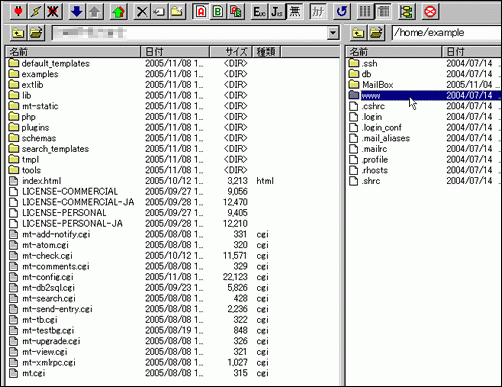Click the Disconnect icon with crossed plug
The width and height of the screenshot is (502, 387).
[53, 12]
